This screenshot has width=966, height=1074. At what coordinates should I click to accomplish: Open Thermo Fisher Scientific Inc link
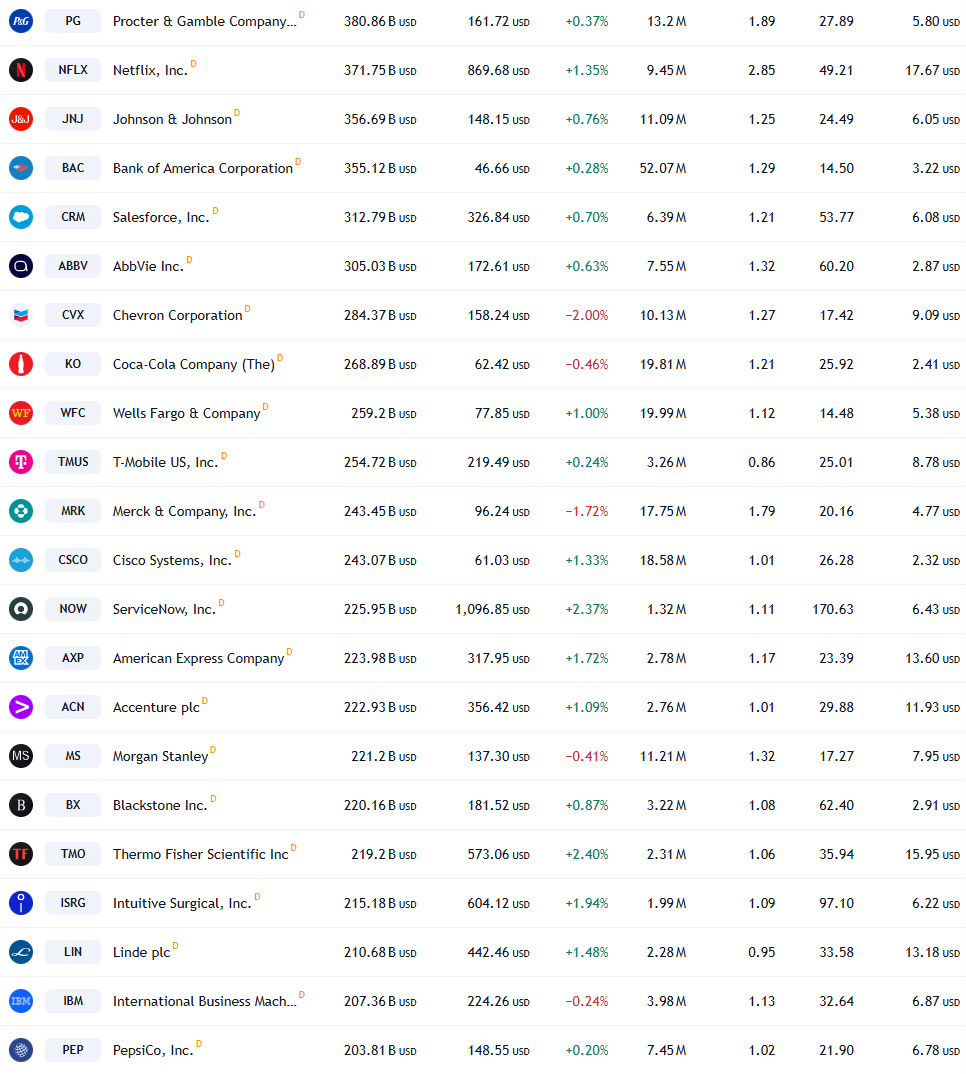[x=201, y=854]
